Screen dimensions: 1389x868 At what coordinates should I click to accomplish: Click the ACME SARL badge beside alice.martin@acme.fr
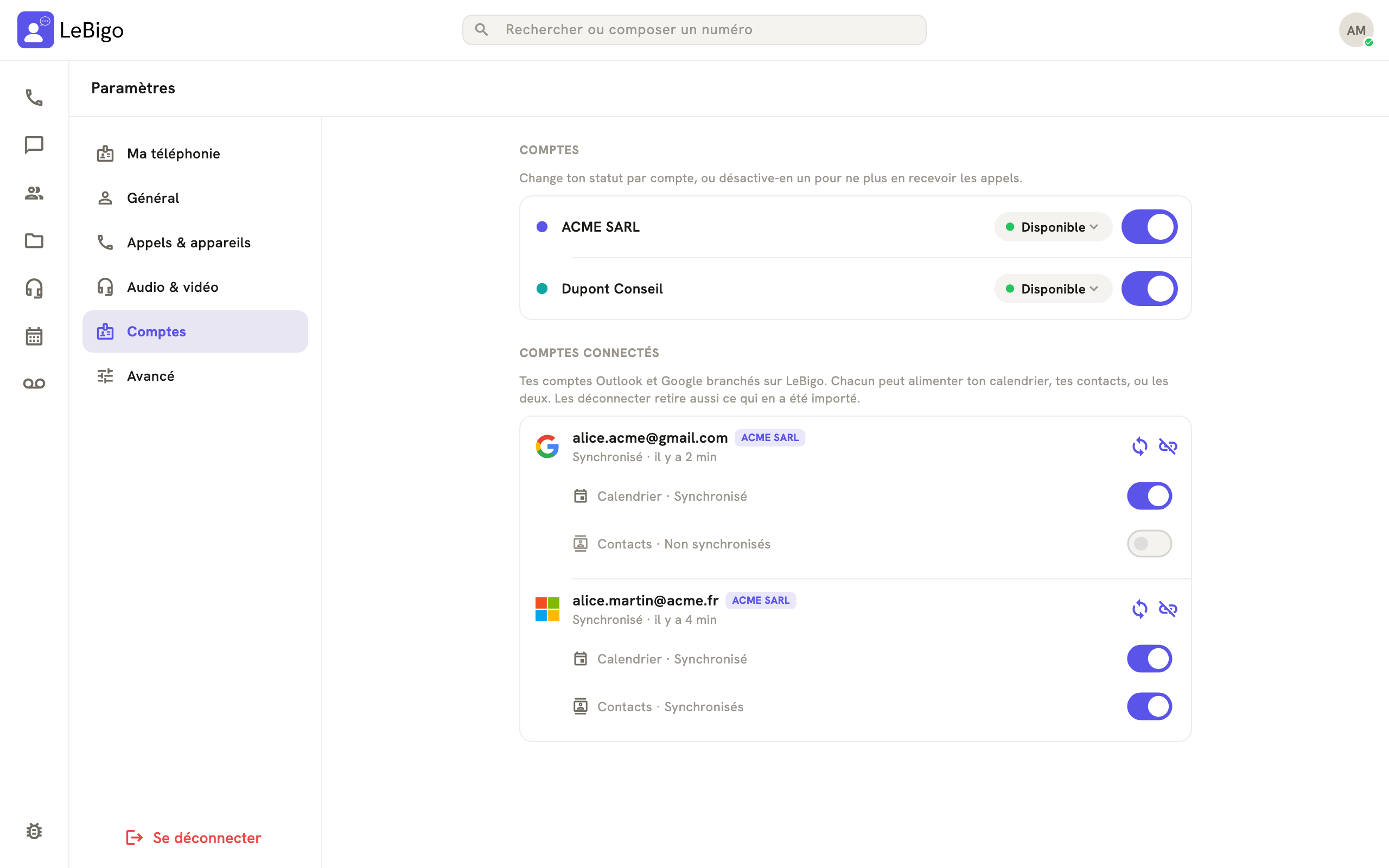coord(761,600)
